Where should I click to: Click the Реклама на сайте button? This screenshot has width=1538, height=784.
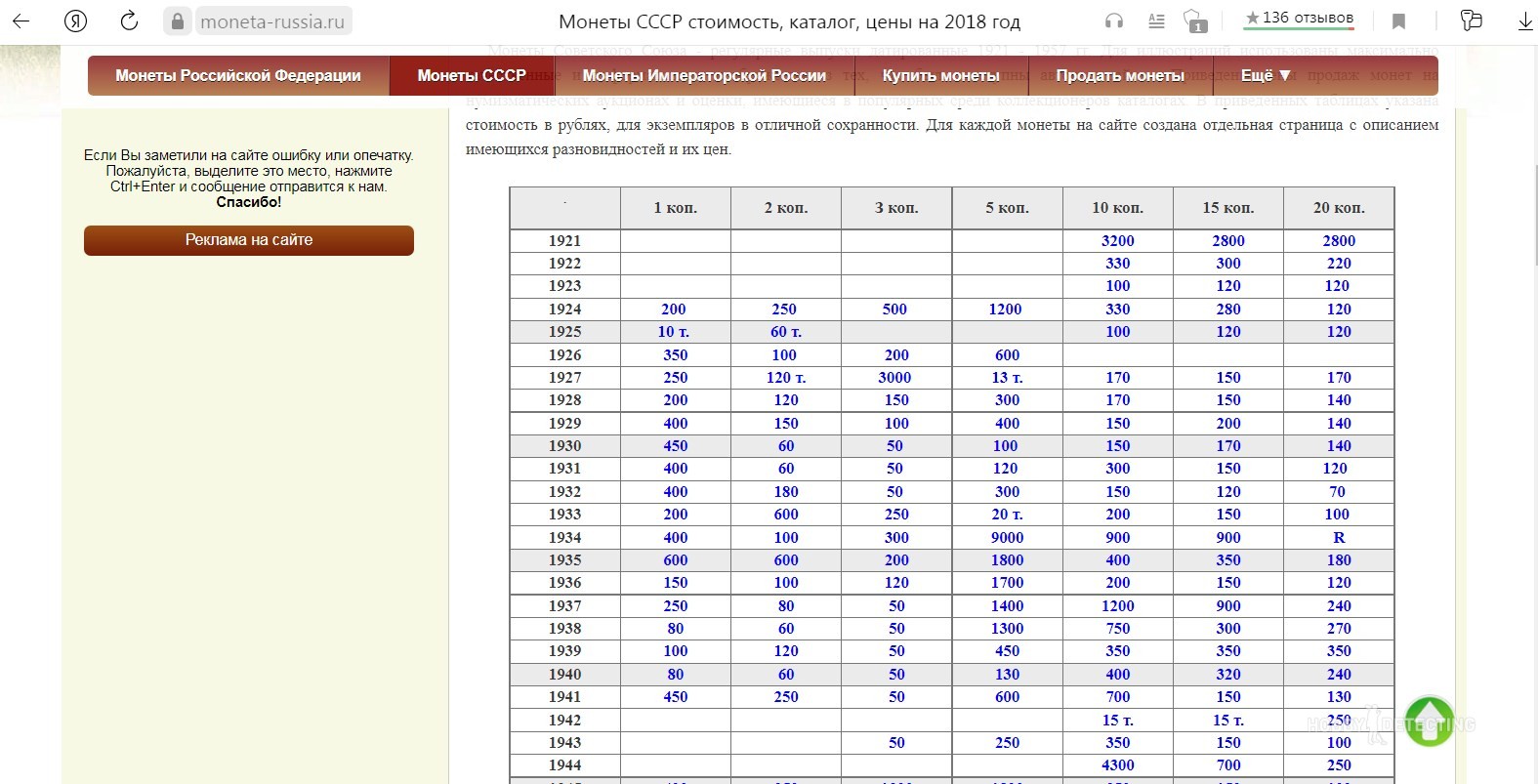pos(249,240)
